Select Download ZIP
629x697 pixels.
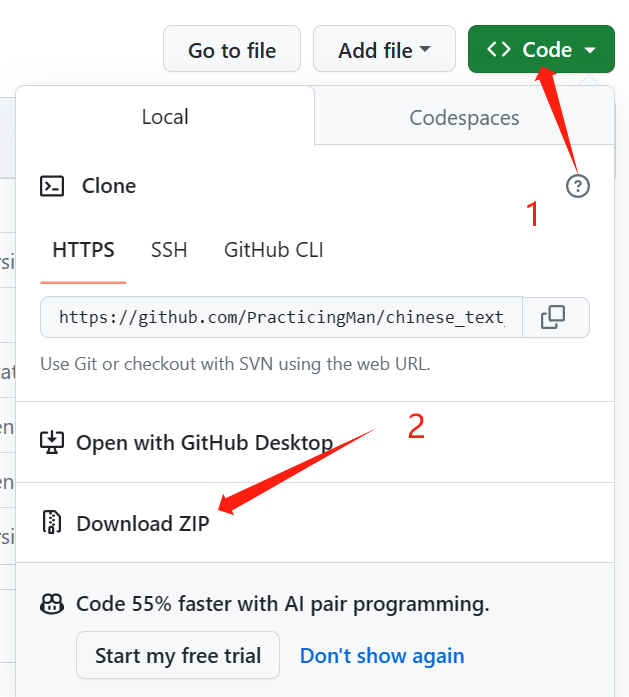click(x=142, y=523)
